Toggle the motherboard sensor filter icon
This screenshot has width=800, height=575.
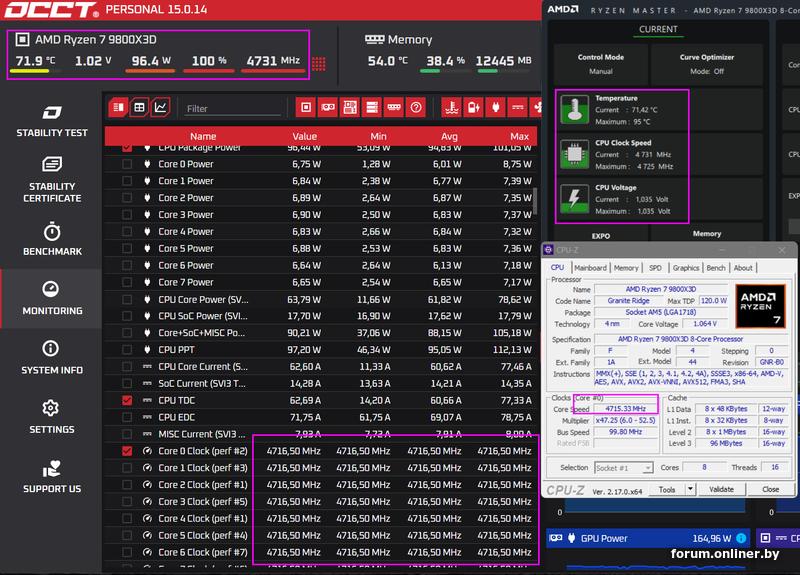[x=350, y=108]
